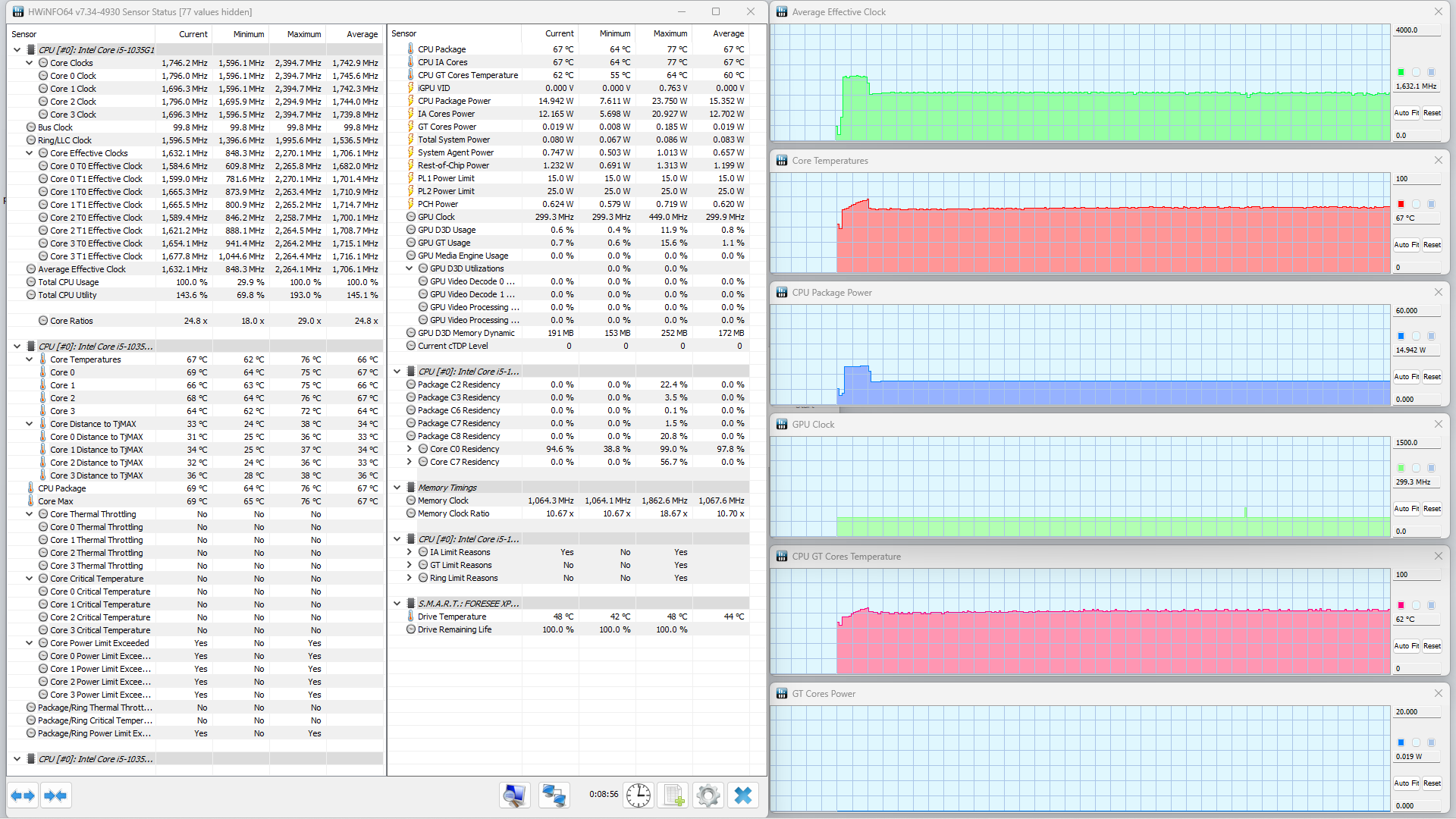Collapse the Core Clocks tree node
This screenshot has width=1456, height=819.
point(30,63)
